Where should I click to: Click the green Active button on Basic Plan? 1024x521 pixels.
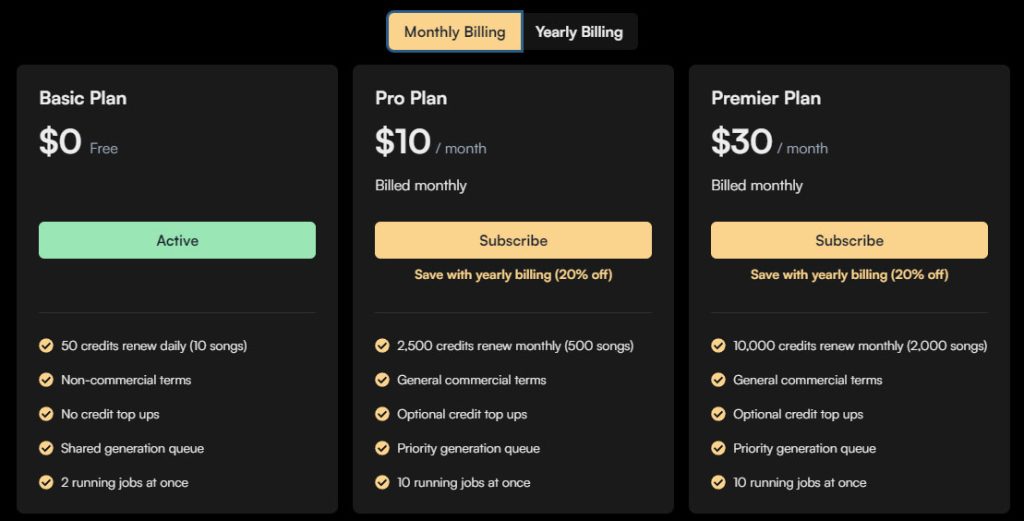coord(177,240)
